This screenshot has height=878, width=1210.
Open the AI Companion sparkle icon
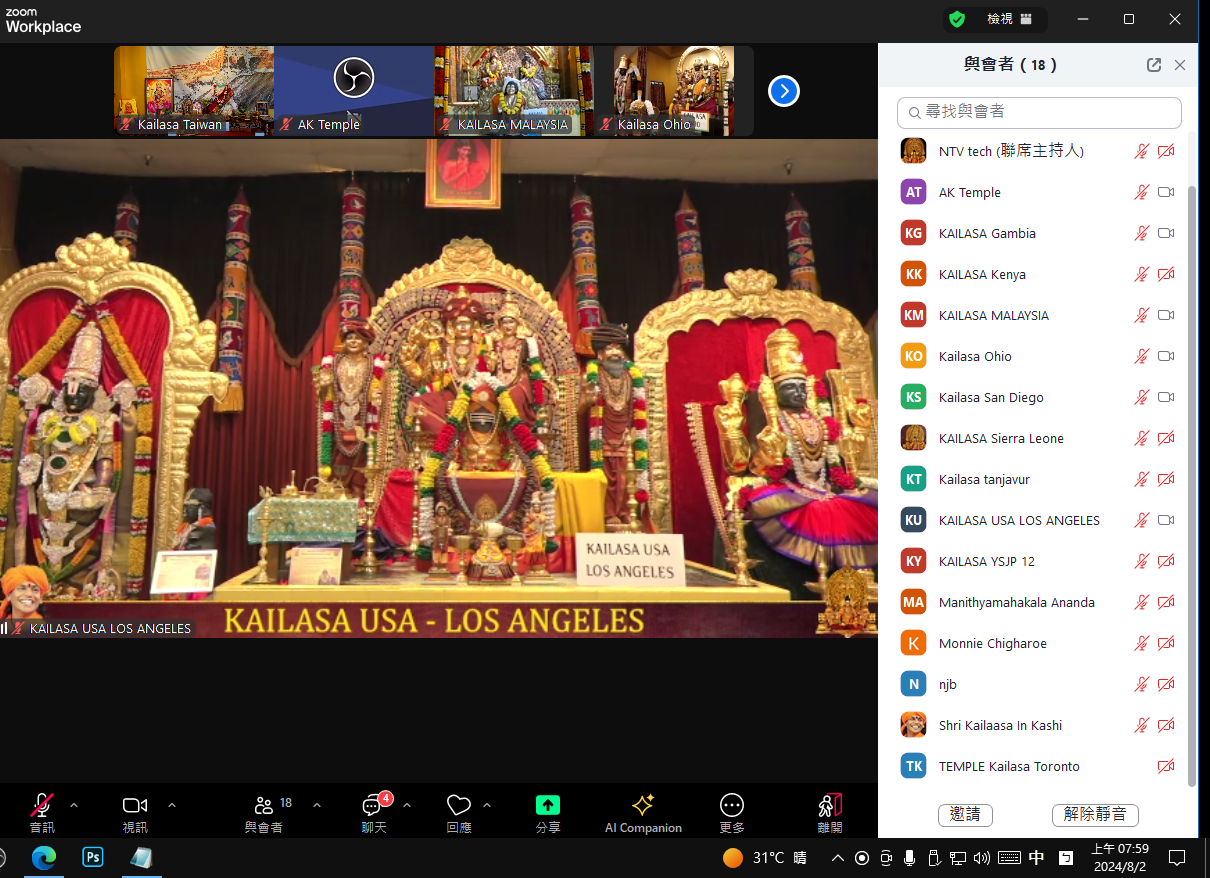(x=643, y=806)
